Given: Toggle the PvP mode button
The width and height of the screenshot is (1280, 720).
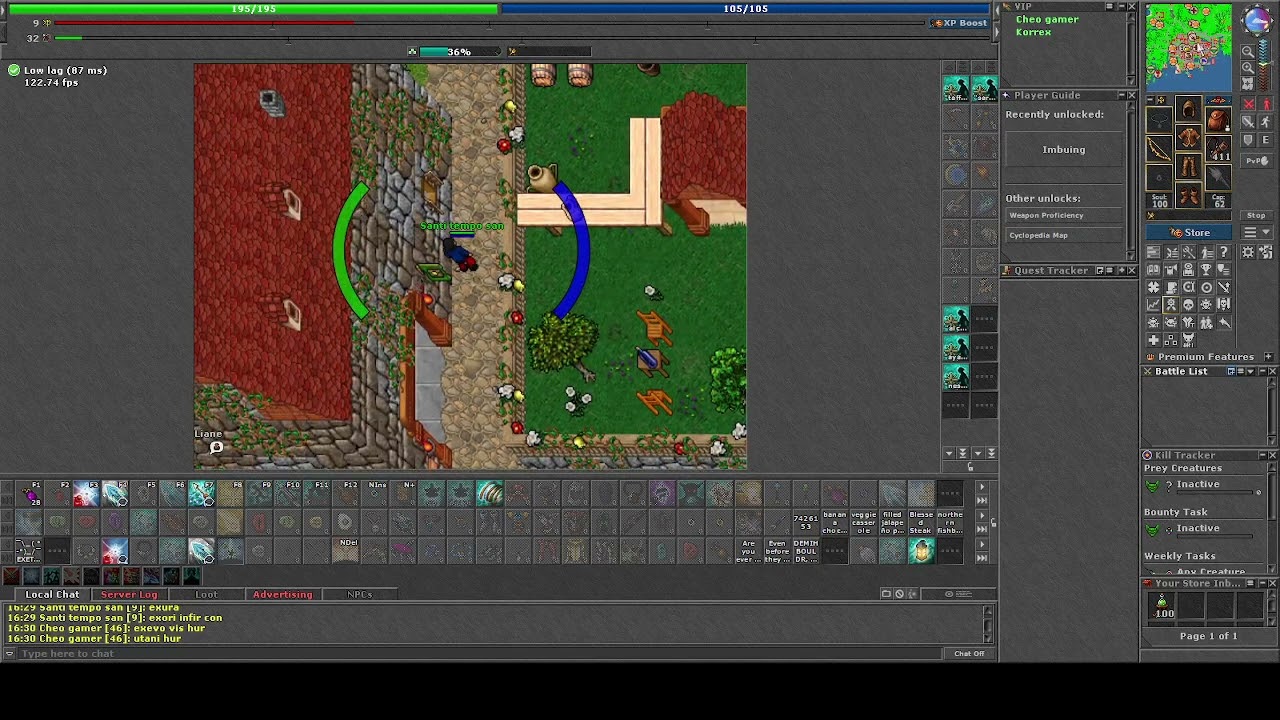Looking at the screenshot, I should [1257, 161].
